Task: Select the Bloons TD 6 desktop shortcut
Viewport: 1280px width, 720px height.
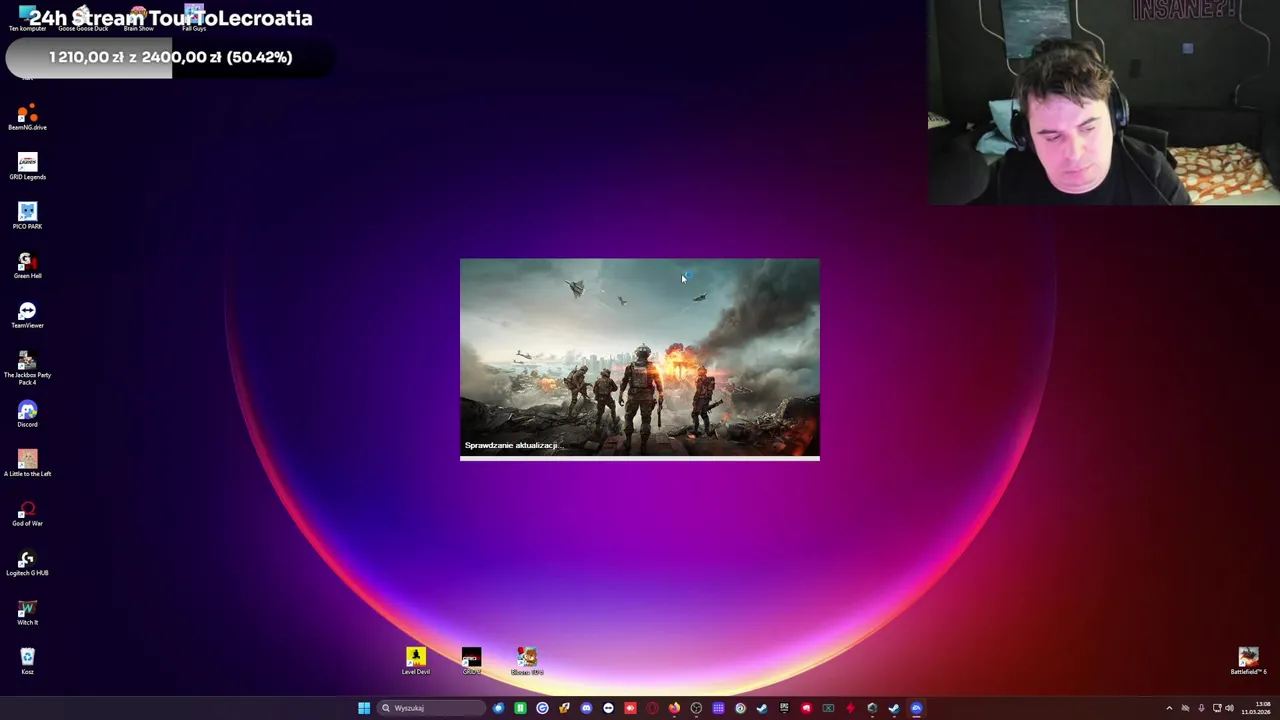Action: [527, 660]
